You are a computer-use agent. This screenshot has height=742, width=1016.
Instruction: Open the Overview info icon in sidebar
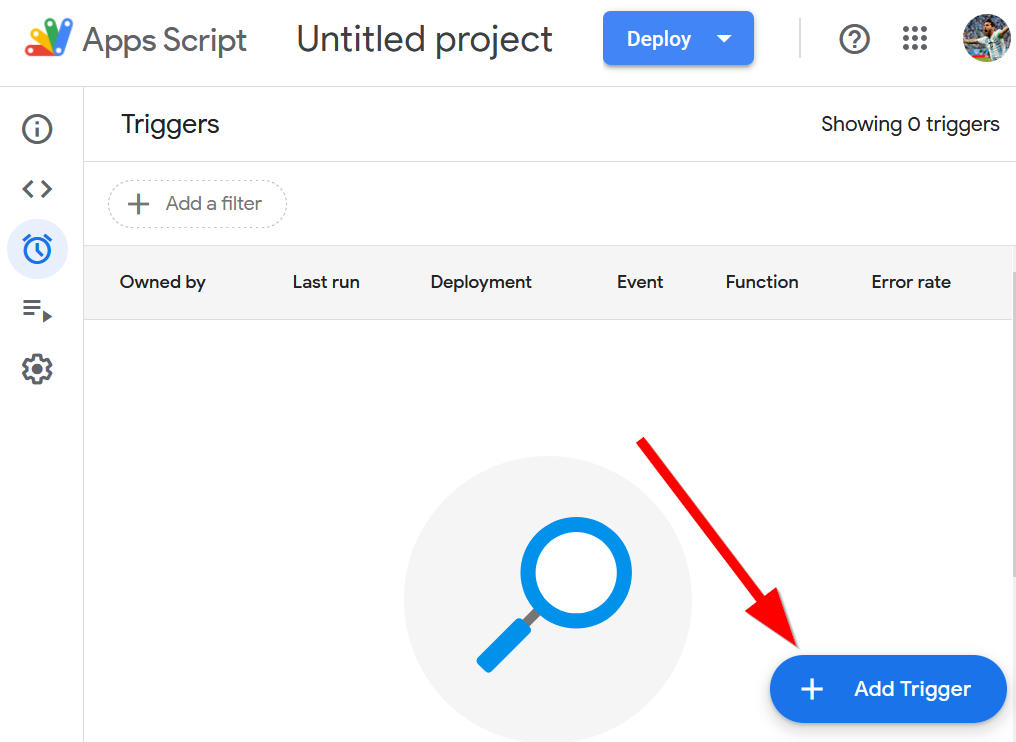point(37,129)
